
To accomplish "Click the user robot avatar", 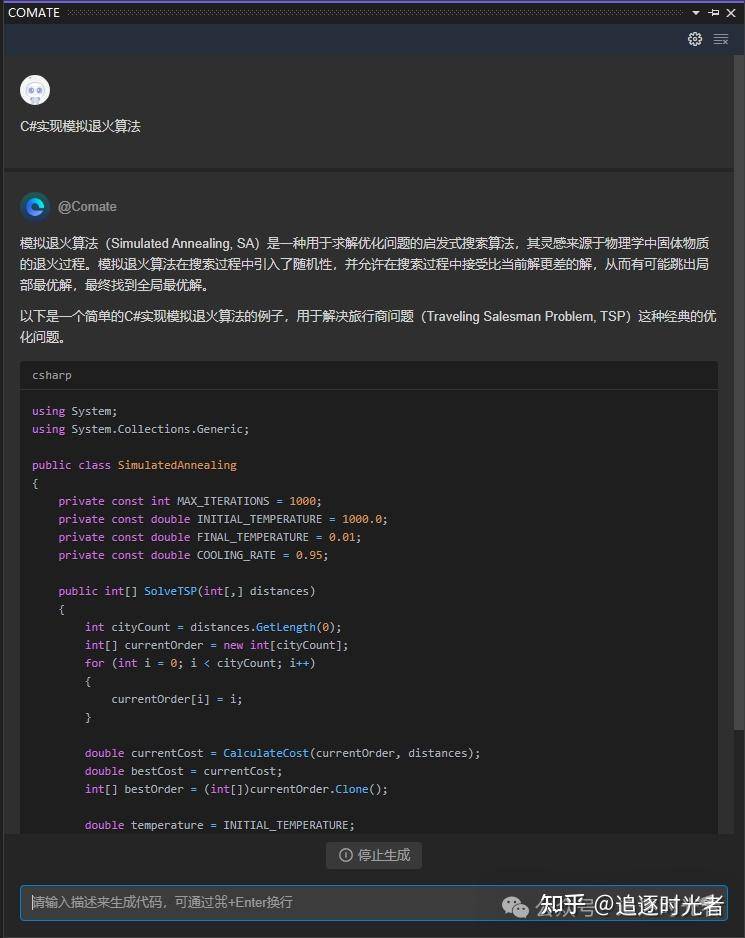I will click(x=35, y=90).
